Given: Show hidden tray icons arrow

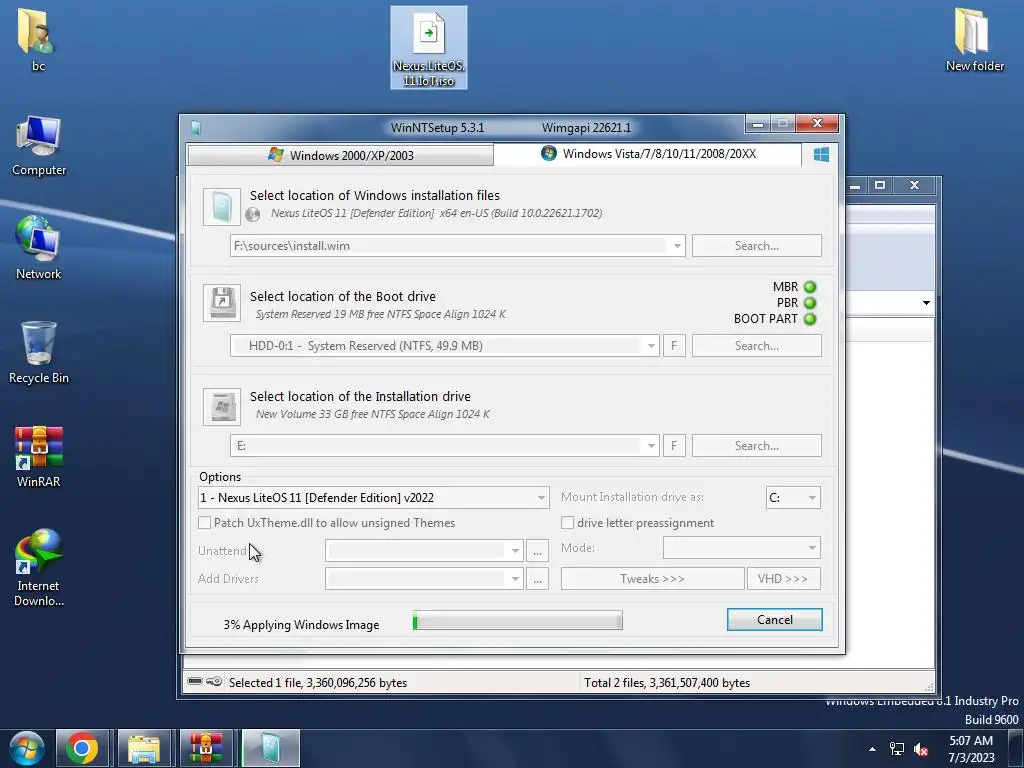Looking at the screenshot, I should point(872,749).
